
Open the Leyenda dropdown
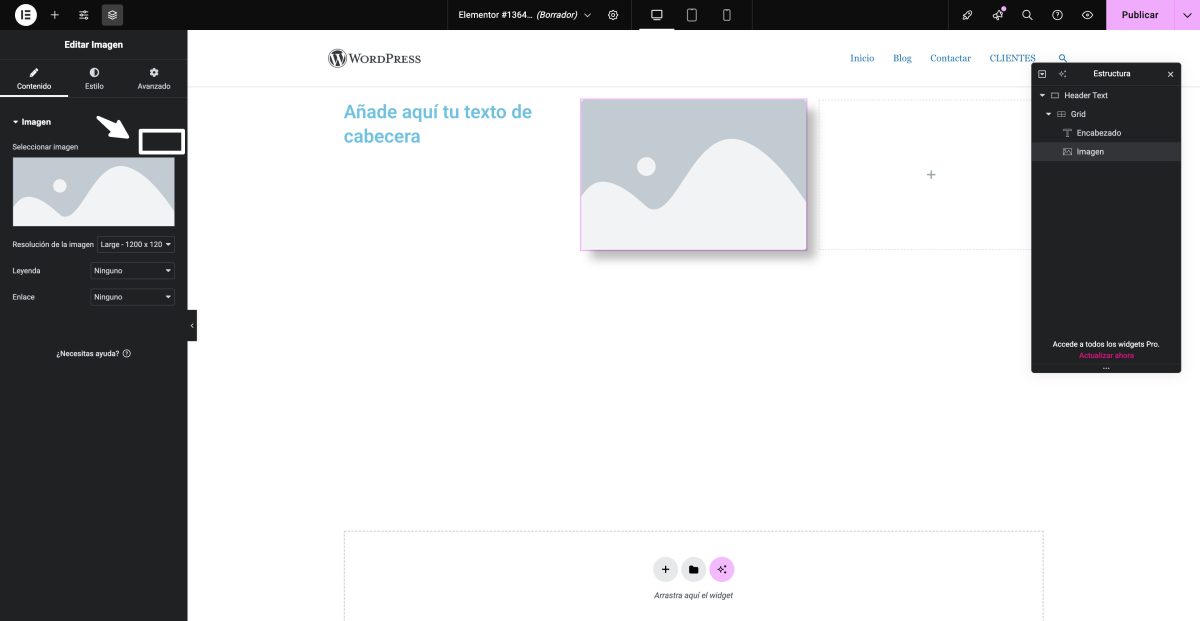click(x=132, y=270)
